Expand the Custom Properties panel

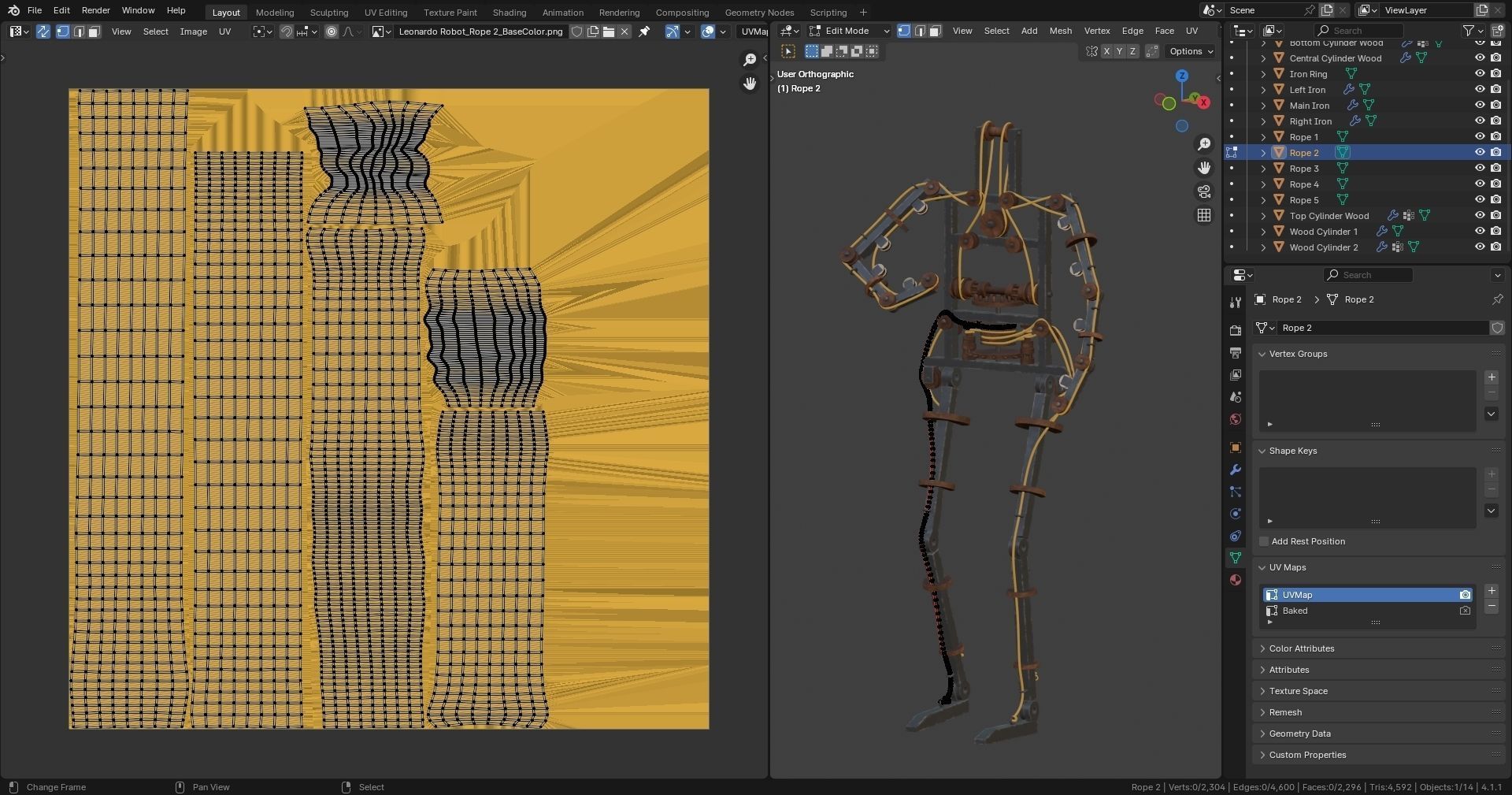click(1262, 755)
